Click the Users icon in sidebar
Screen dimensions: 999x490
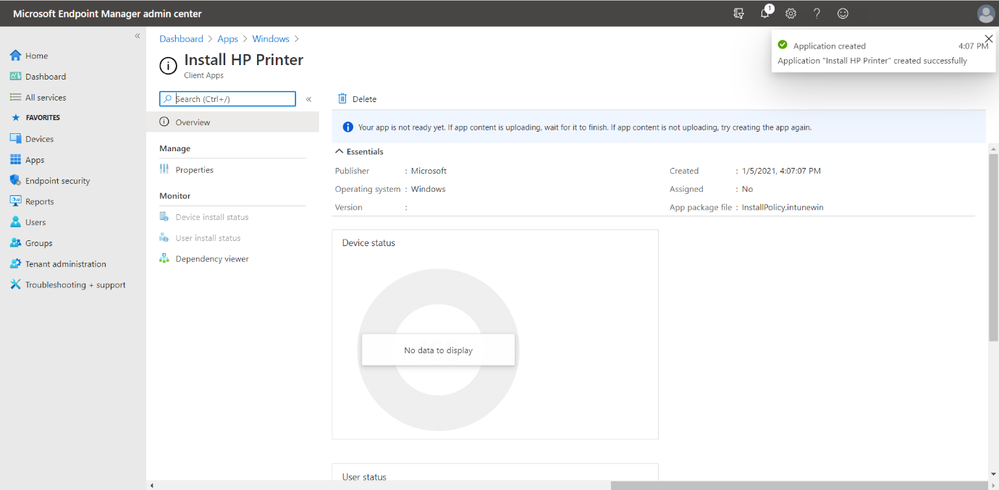click(16, 222)
